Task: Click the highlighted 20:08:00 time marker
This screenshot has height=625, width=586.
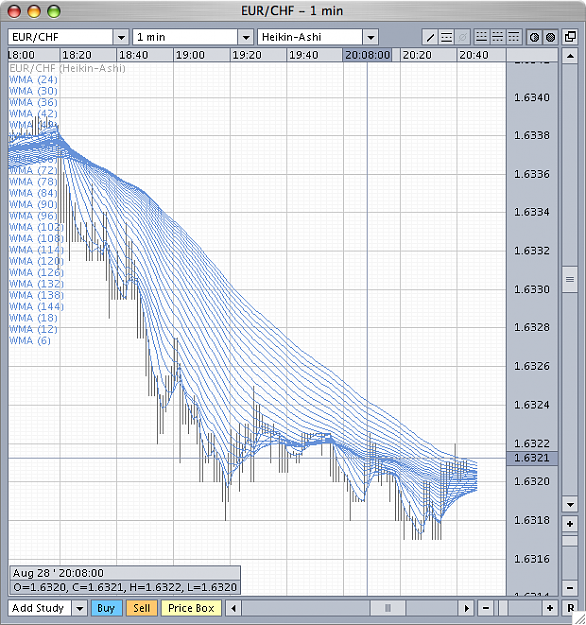Action: (x=367, y=55)
